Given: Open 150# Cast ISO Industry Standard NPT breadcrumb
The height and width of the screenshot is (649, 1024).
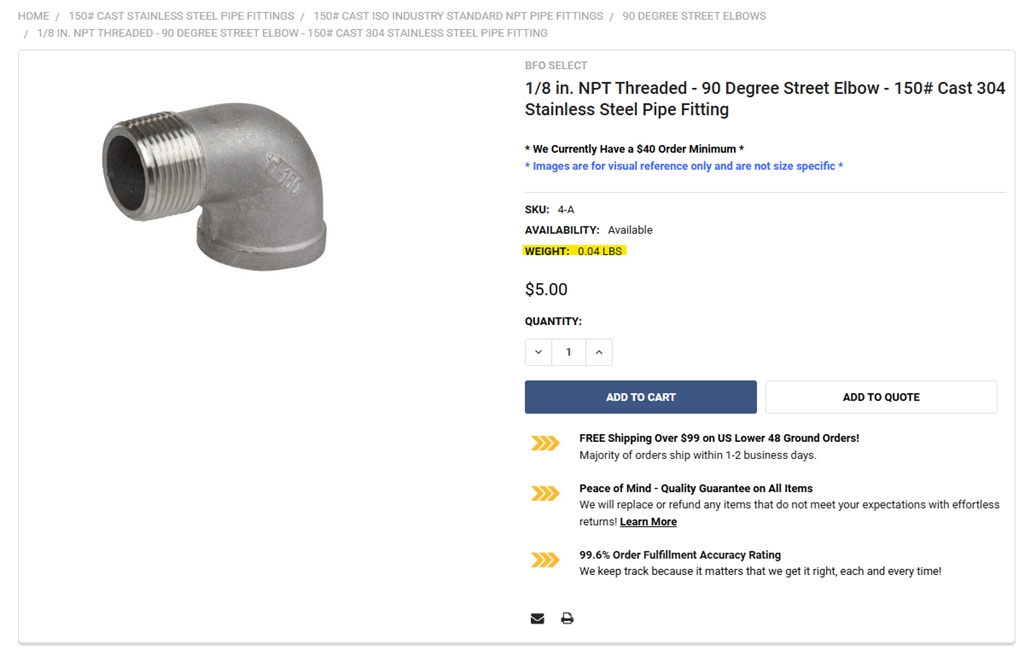Looking at the screenshot, I should coord(458,16).
